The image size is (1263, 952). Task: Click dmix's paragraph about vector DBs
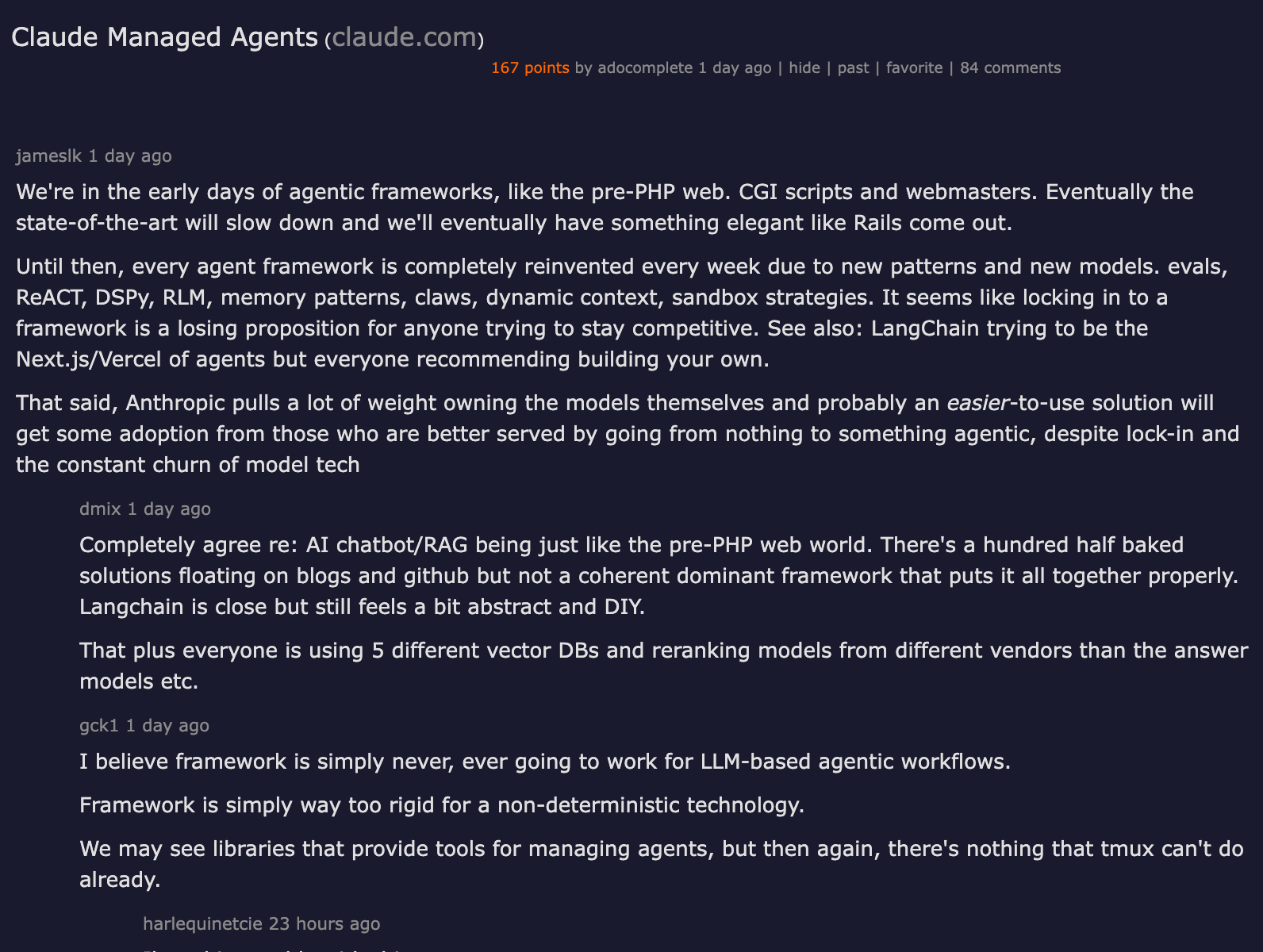pos(663,651)
